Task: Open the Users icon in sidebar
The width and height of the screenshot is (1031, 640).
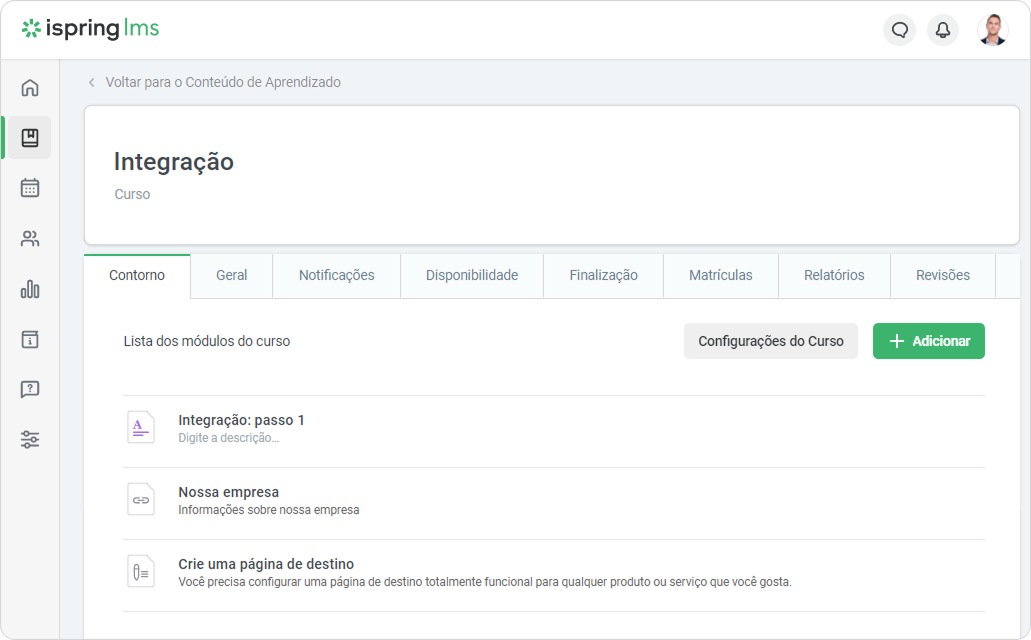Action: click(30, 239)
